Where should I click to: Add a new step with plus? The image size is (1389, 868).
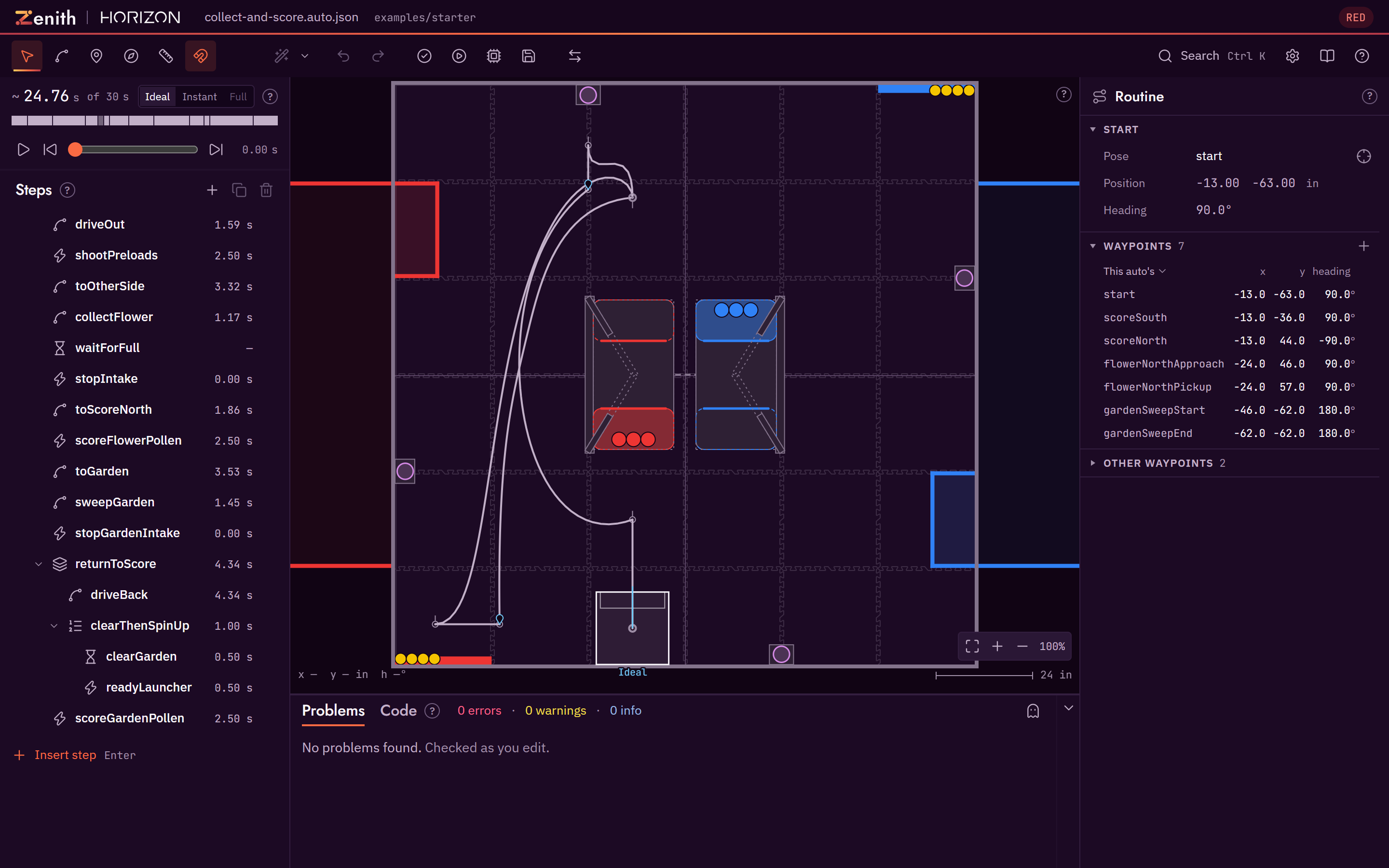212,190
